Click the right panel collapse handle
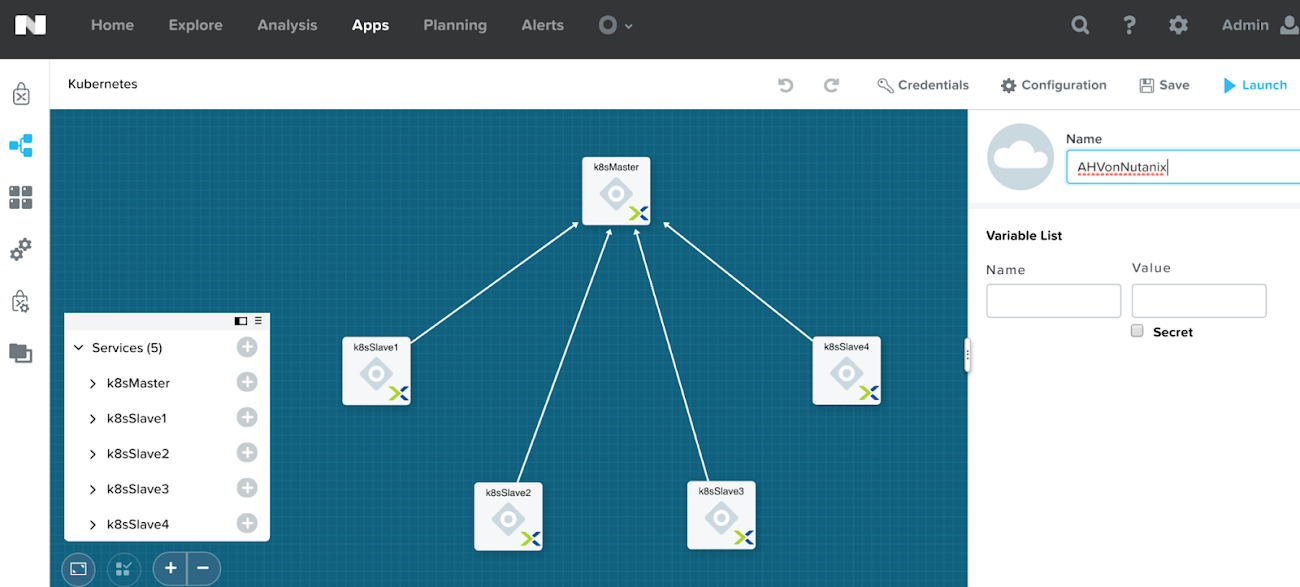The height and width of the screenshot is (587, 1300). 967,355
